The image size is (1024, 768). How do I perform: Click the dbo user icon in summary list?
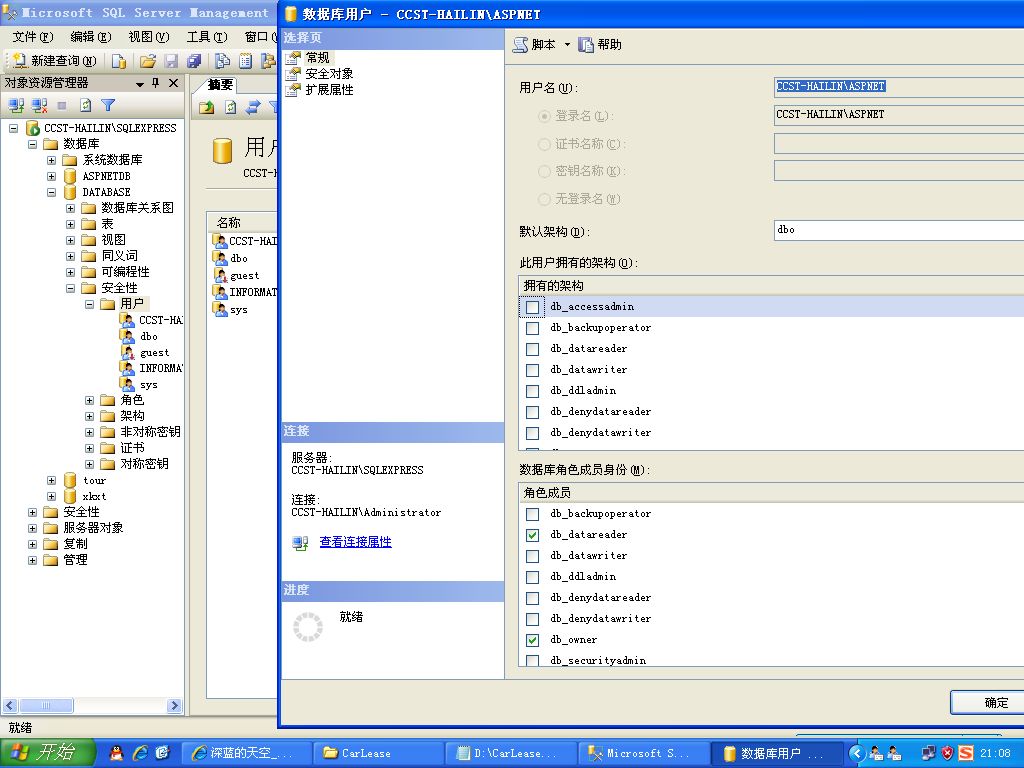pos(221,258)
